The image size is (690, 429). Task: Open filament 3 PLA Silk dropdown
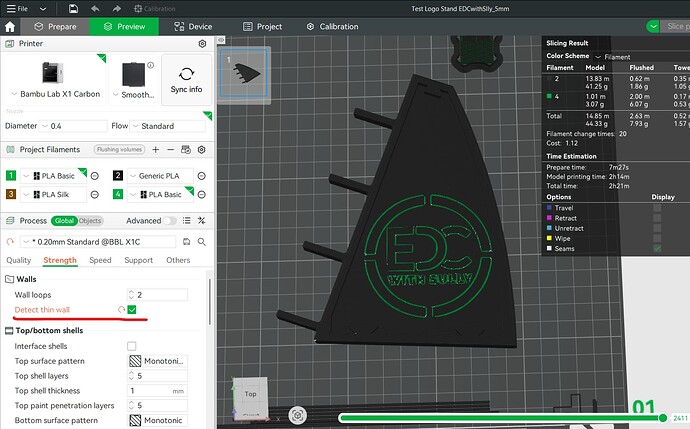coord(53,194)
